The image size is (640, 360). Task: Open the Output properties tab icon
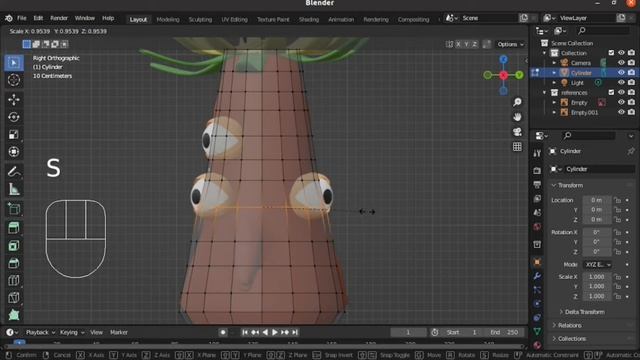click(537, 184)
